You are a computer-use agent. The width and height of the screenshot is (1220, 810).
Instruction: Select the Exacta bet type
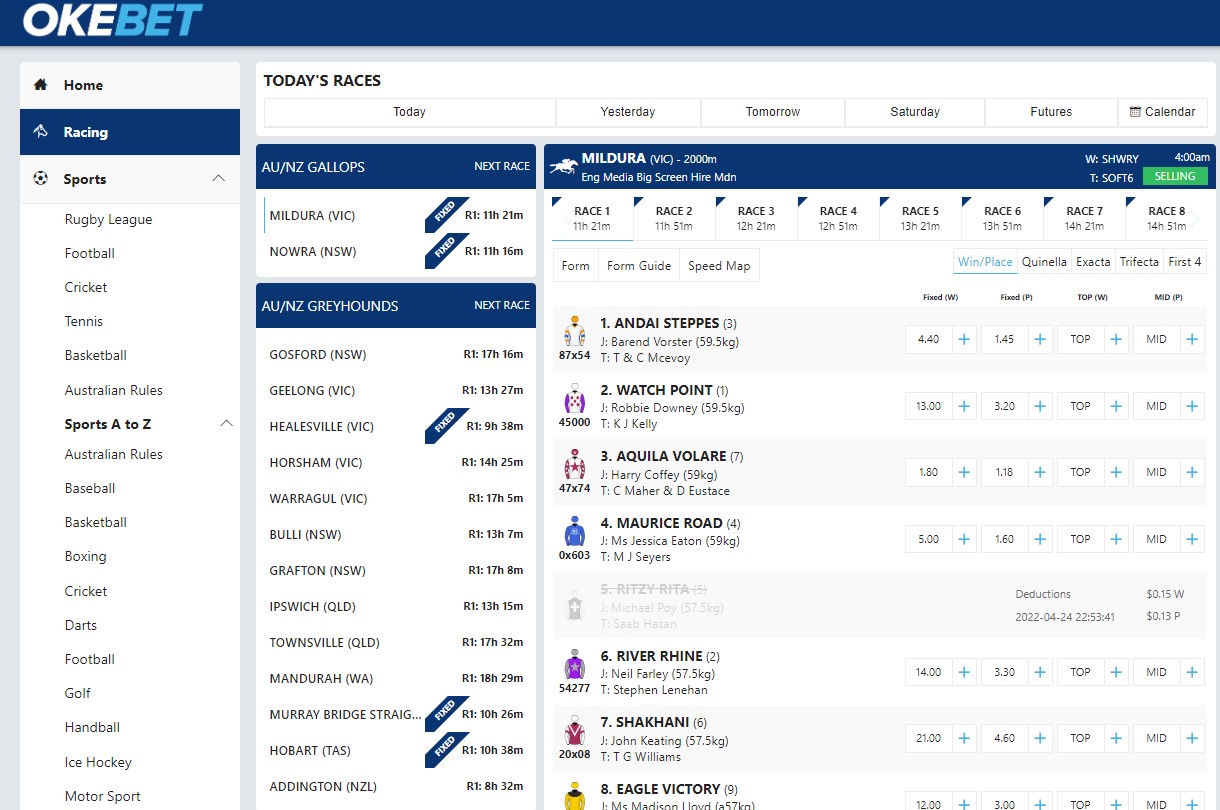click(1093, 262)
